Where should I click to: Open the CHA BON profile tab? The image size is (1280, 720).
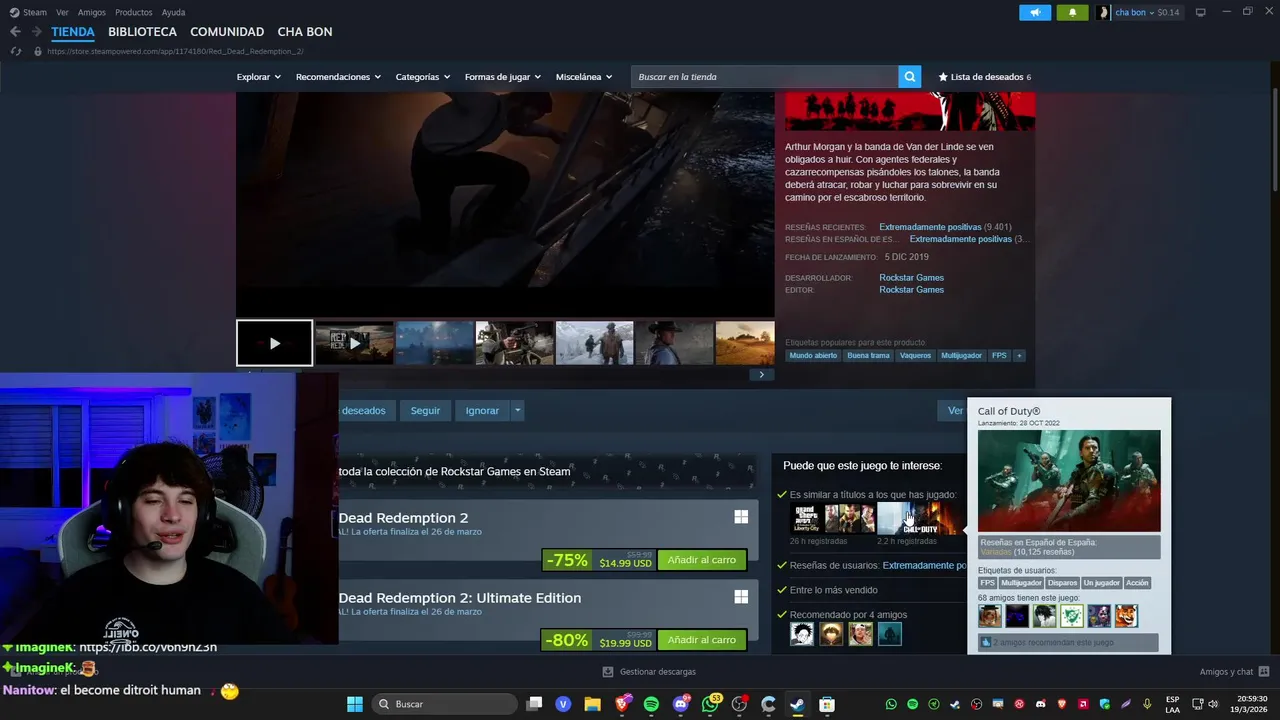click(x=305, y=32)
